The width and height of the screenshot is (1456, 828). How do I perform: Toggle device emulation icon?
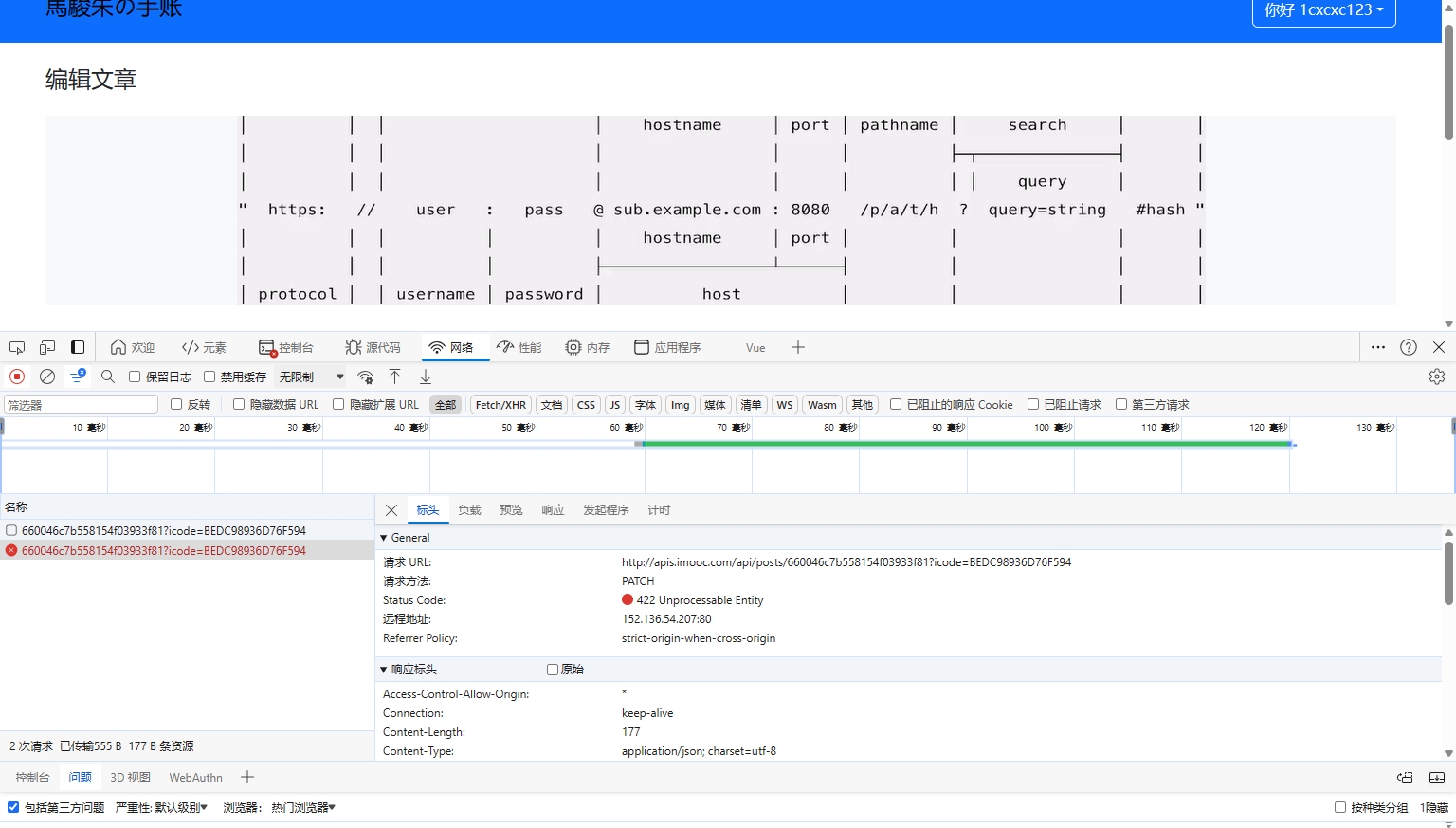coord(47,347)
